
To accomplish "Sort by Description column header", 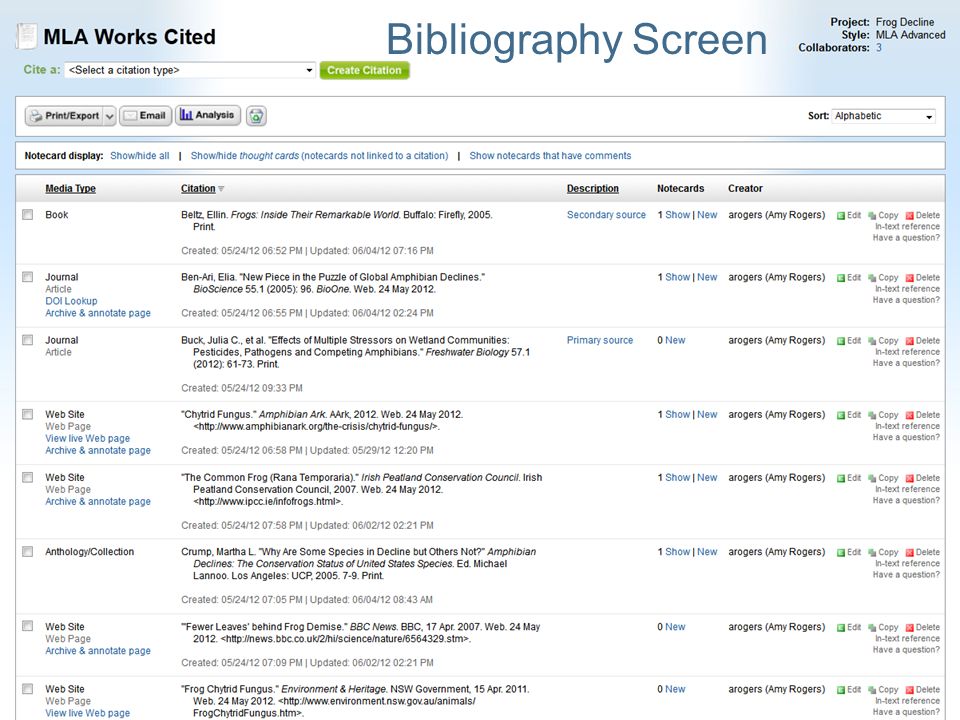I will coord(593,189).
